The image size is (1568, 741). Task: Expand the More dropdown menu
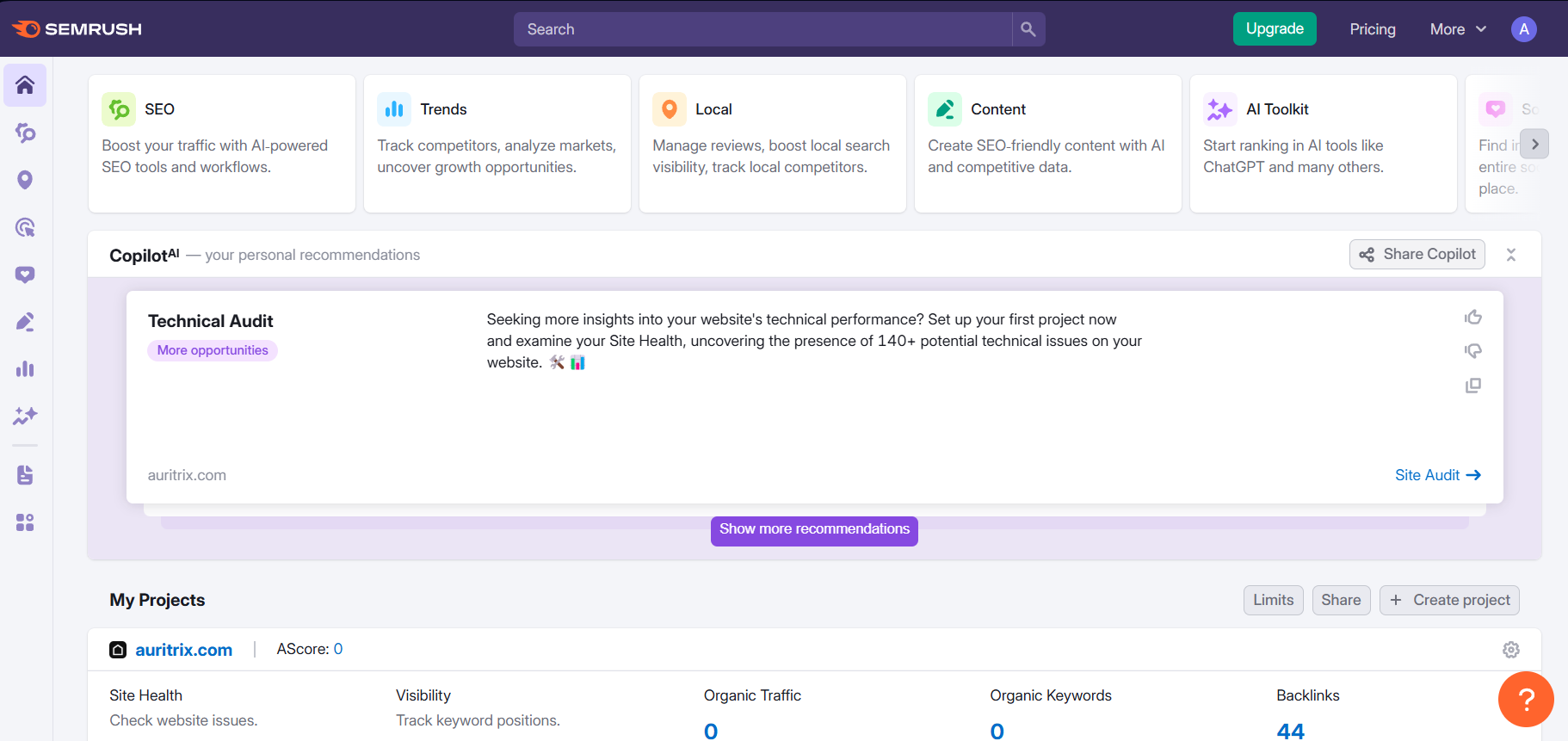tap(1458, 29)
